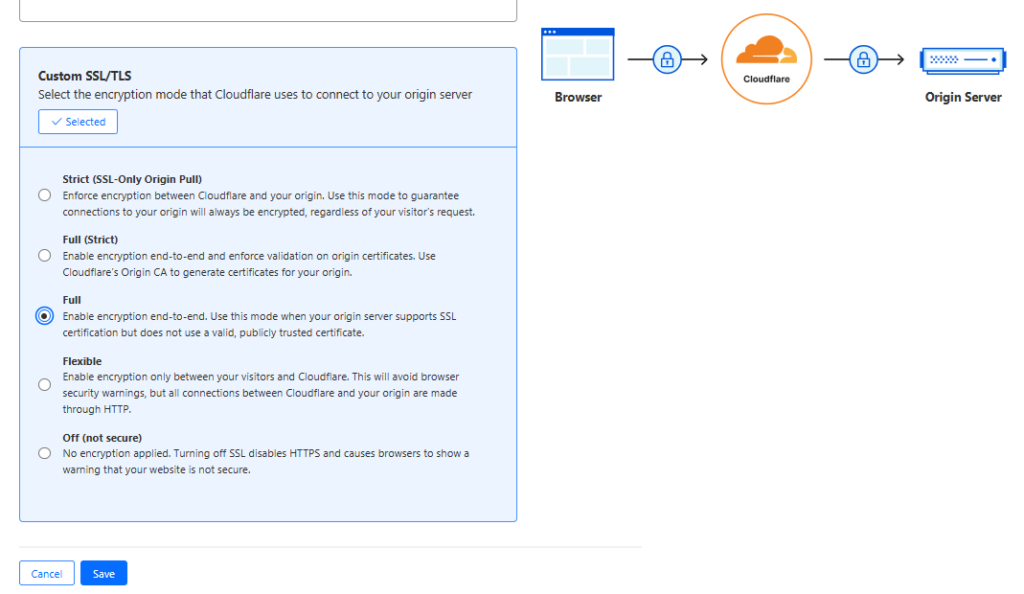Viewport: 1024px width, 594px height.
Task: Select the Off (not secure) radio button
Action: 44,453
